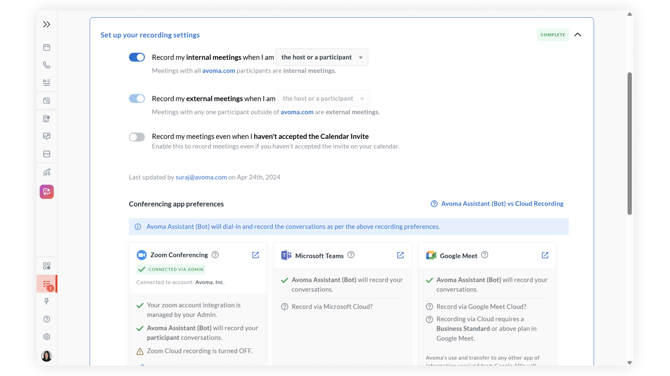Open Avoma Assistant (Bot) vs Cloud Recording link
Image resolution: width=670 pixels, height=376 pixels.
[497, 204]
